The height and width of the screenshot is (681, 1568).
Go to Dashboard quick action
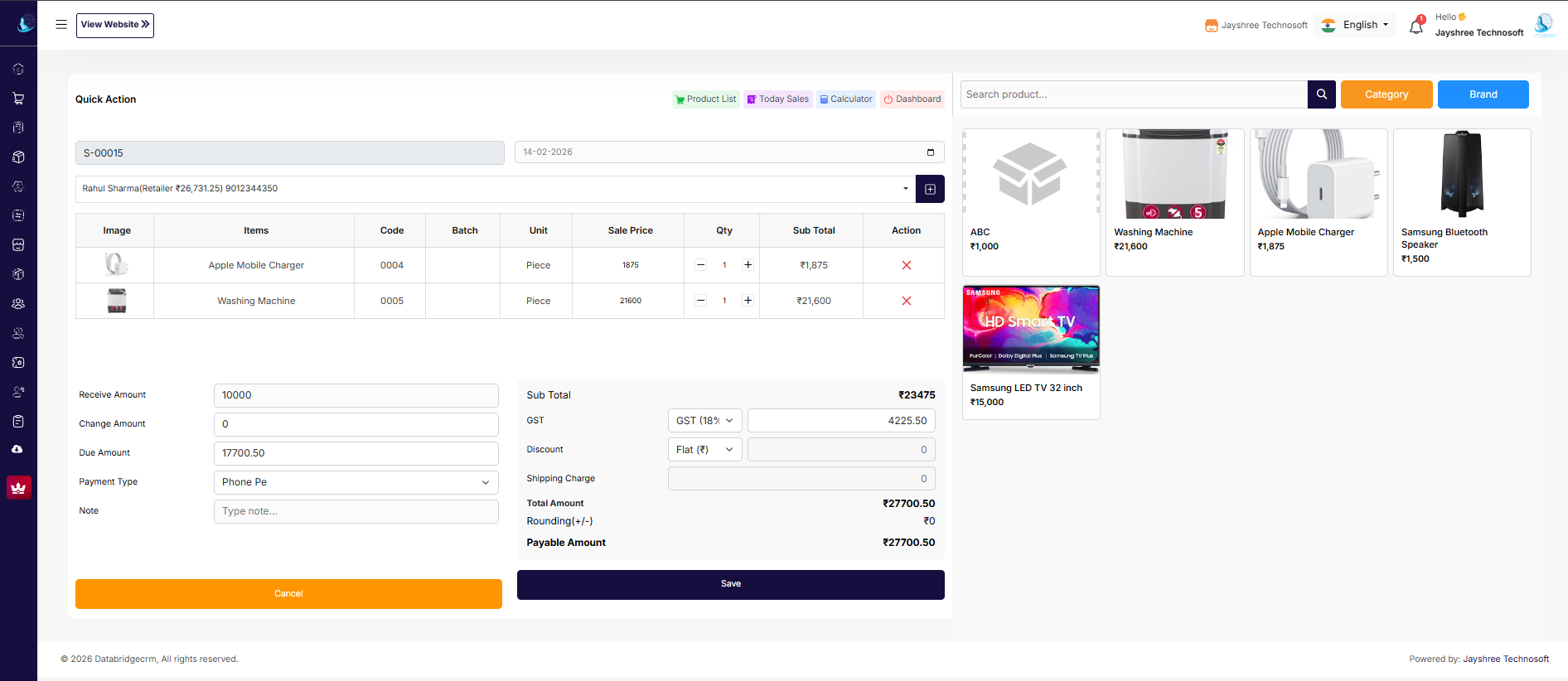point(912,99)
